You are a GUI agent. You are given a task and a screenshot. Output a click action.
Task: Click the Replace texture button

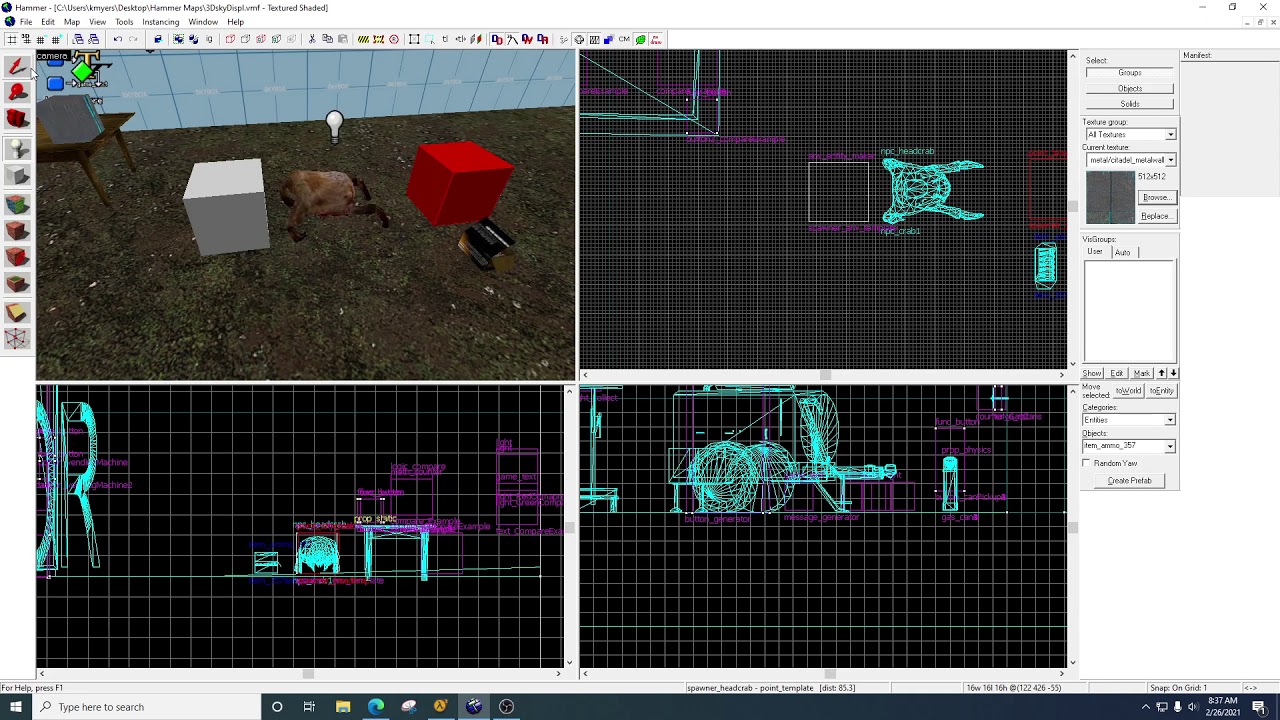pyautogui.click(x=1157, y=216)
